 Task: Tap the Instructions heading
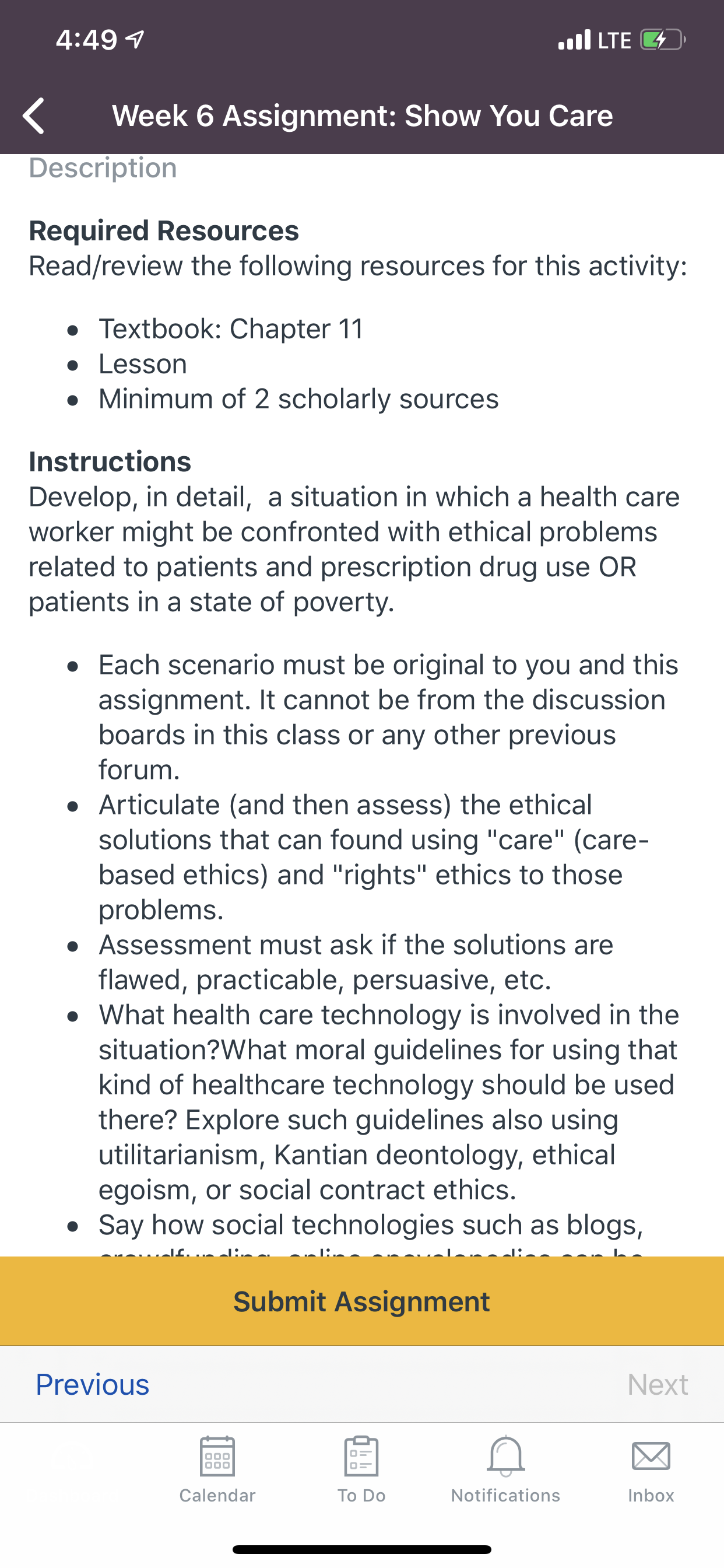click(x=110, y=461)
